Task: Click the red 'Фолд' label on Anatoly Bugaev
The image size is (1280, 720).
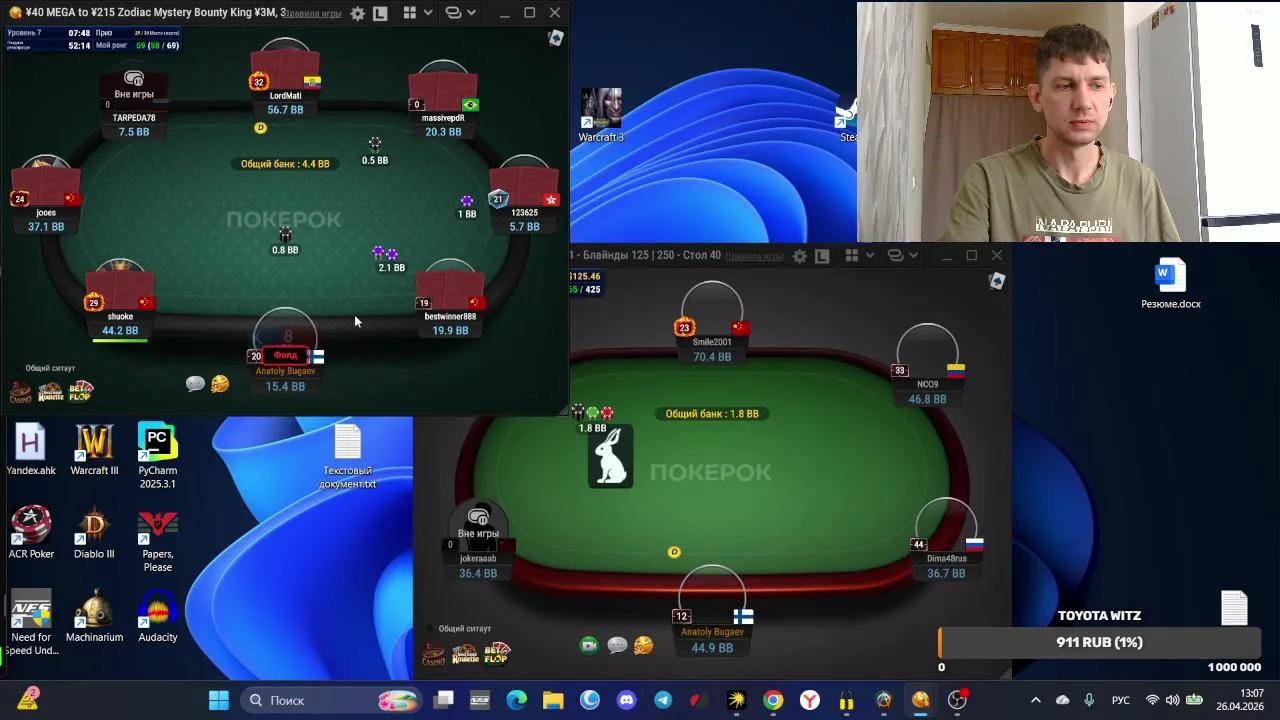Action: point(286,355)
